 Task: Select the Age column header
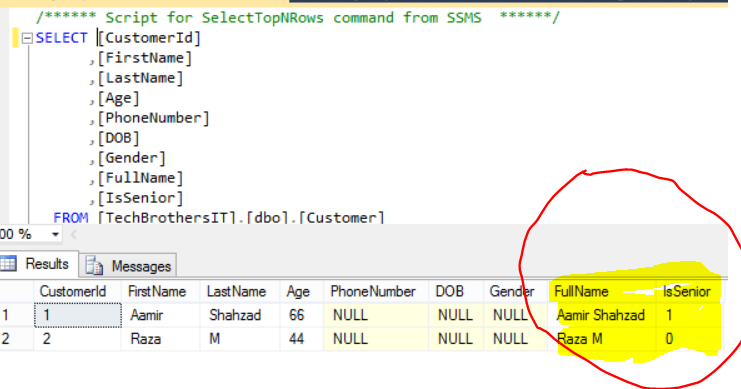pyautogui.click(x=302, y=291)
